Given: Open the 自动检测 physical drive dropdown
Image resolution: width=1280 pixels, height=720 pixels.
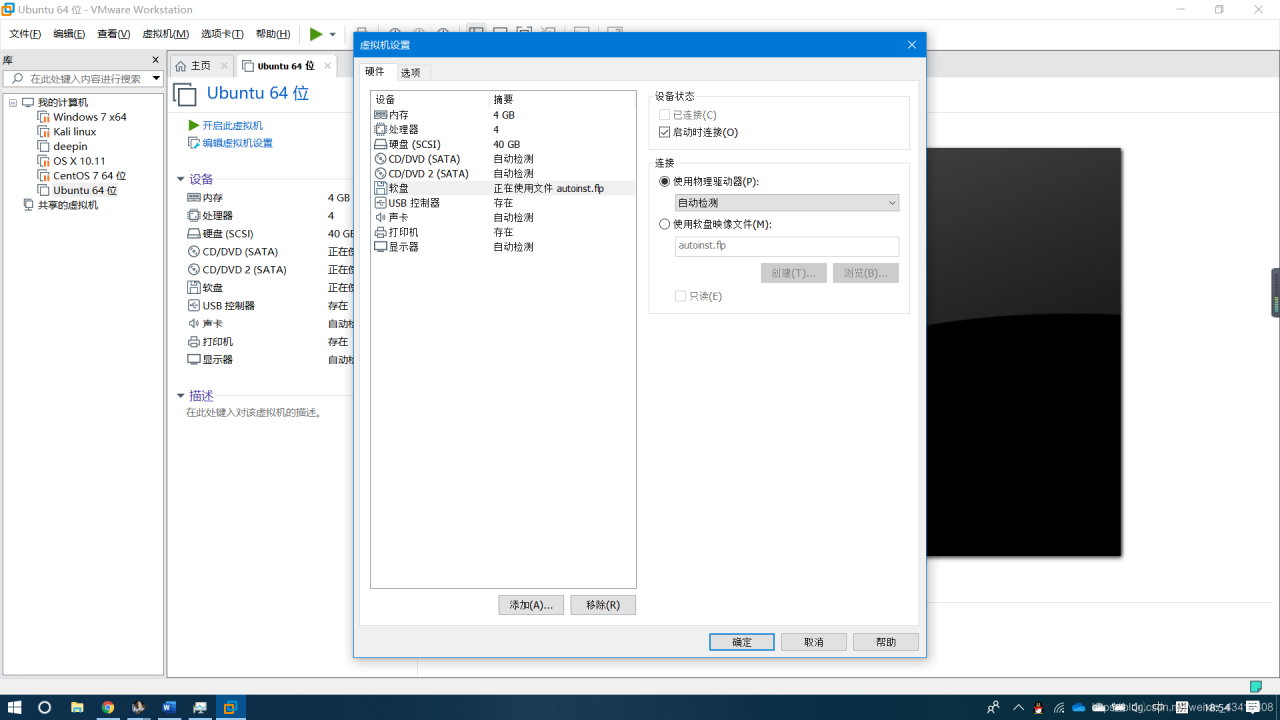Looking at the screenshot, I should click(x=787, y=203).
